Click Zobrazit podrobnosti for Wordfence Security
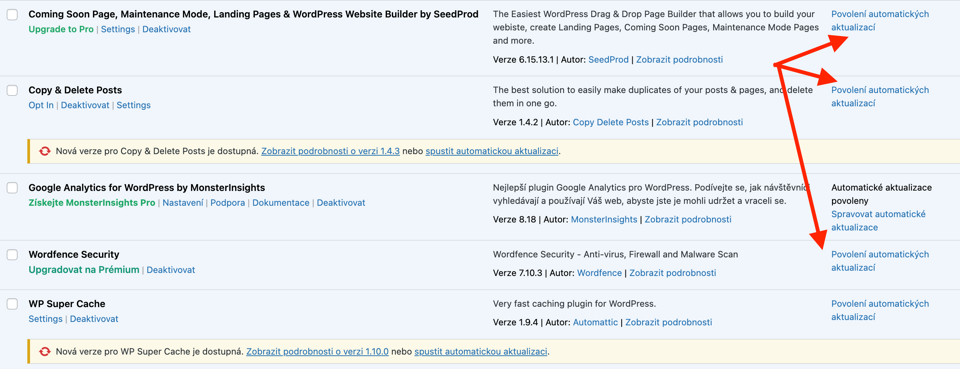 [x=673, y=273]
